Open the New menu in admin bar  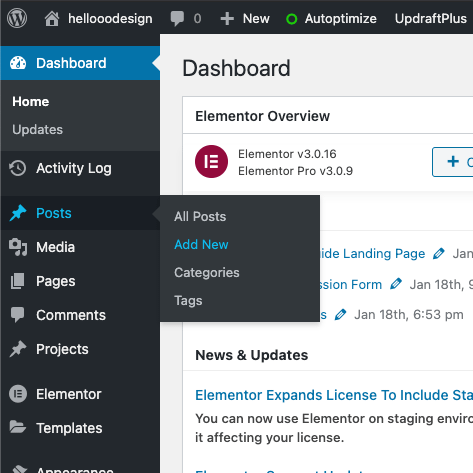pyautogui.click(x=256, y=19)
